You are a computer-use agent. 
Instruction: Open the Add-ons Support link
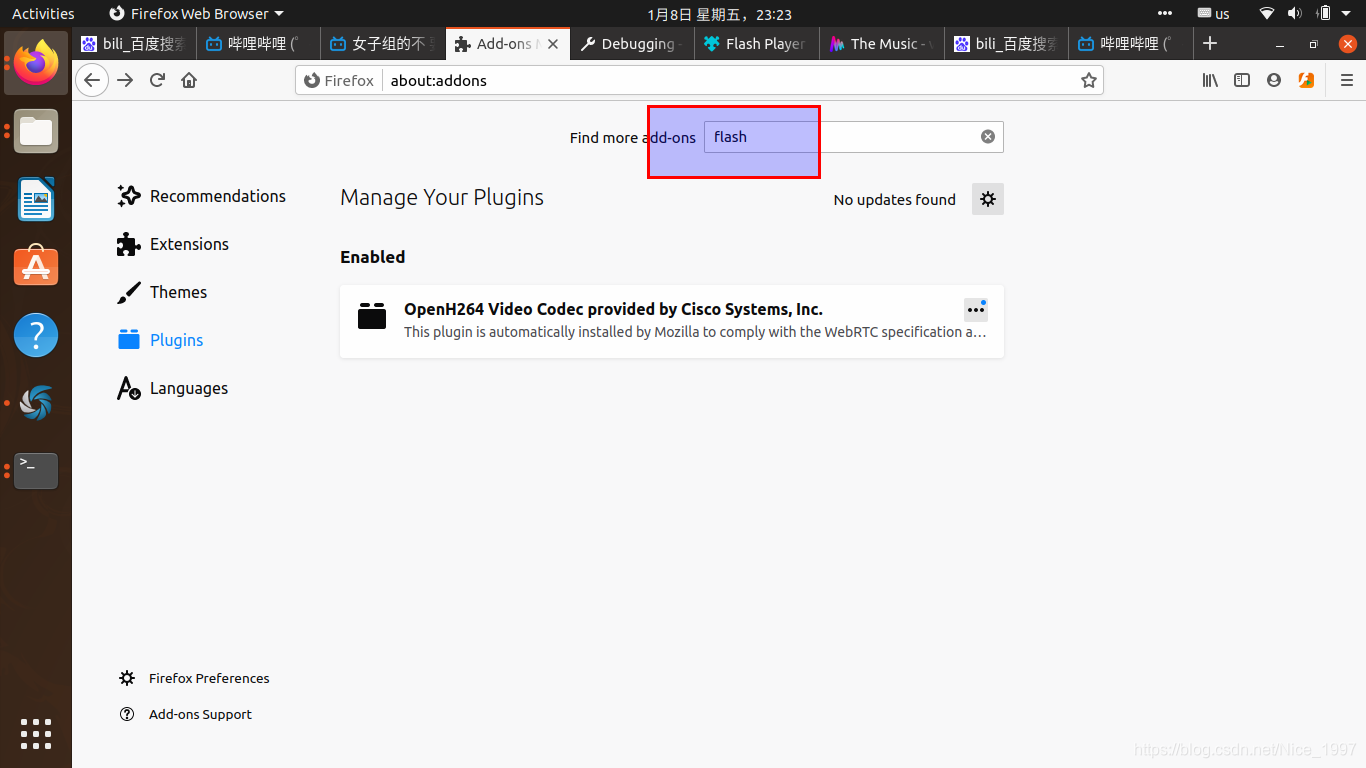click(x=185, y=714)
